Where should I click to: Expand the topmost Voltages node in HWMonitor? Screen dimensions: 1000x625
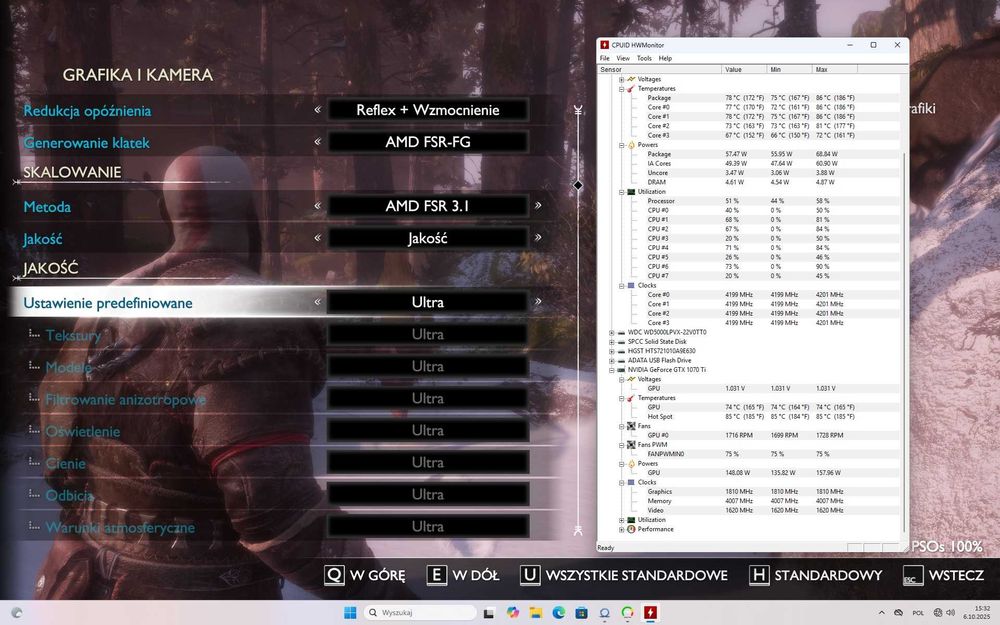(621, 79)
